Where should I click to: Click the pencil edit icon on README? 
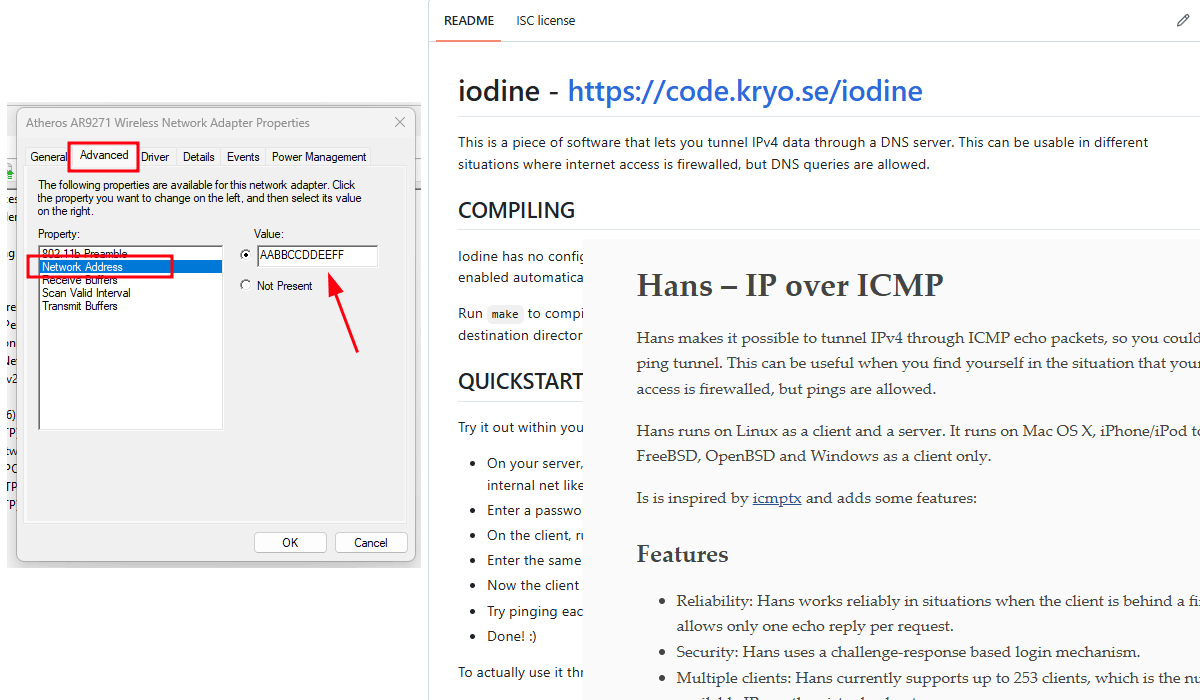[1183, 21]
